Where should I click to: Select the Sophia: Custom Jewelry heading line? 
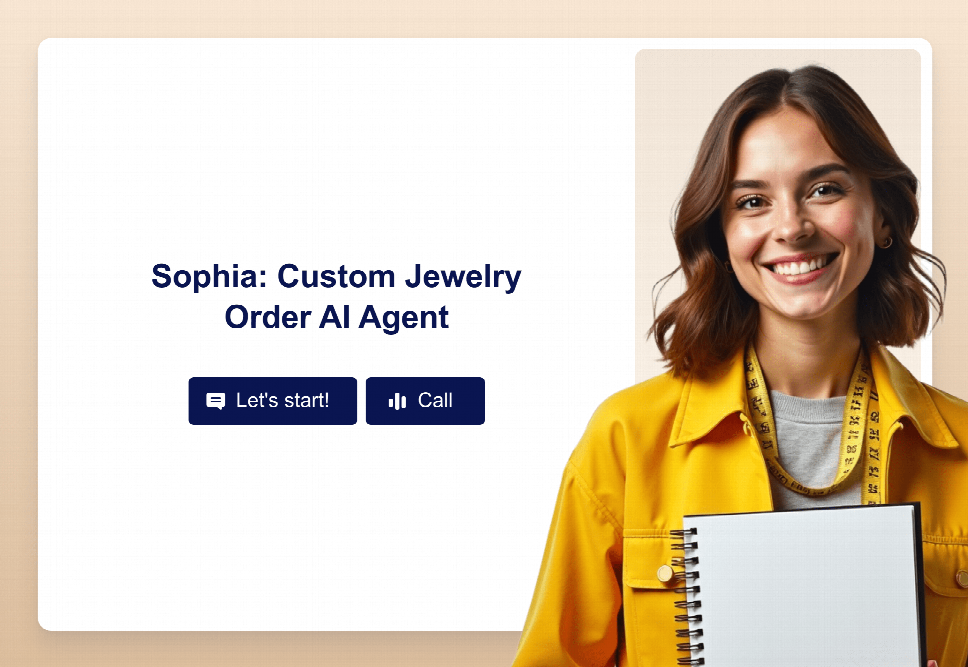pyautogui.click(x=336, y=276)
